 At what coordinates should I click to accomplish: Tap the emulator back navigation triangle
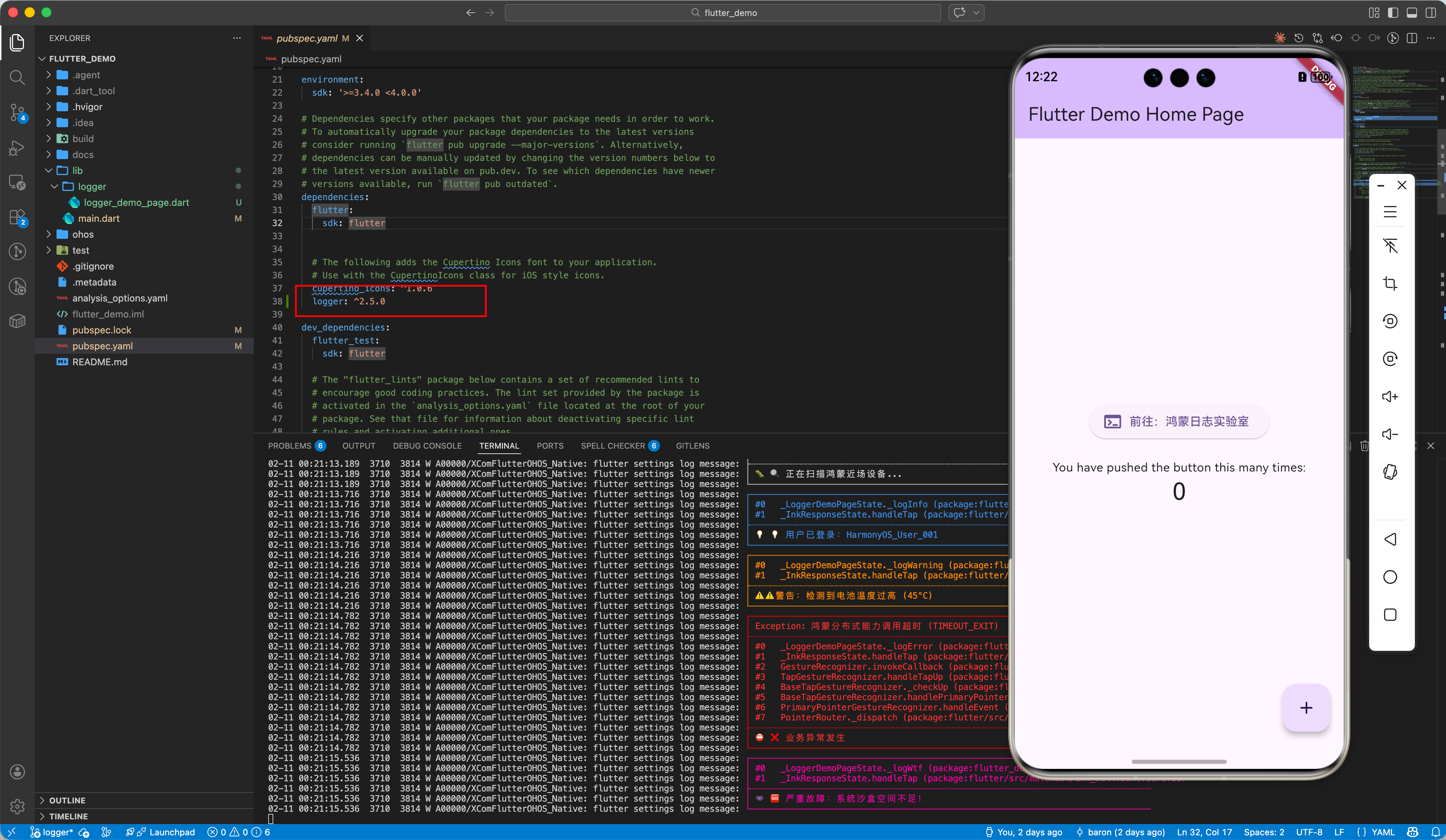[x=1390, y=539]
